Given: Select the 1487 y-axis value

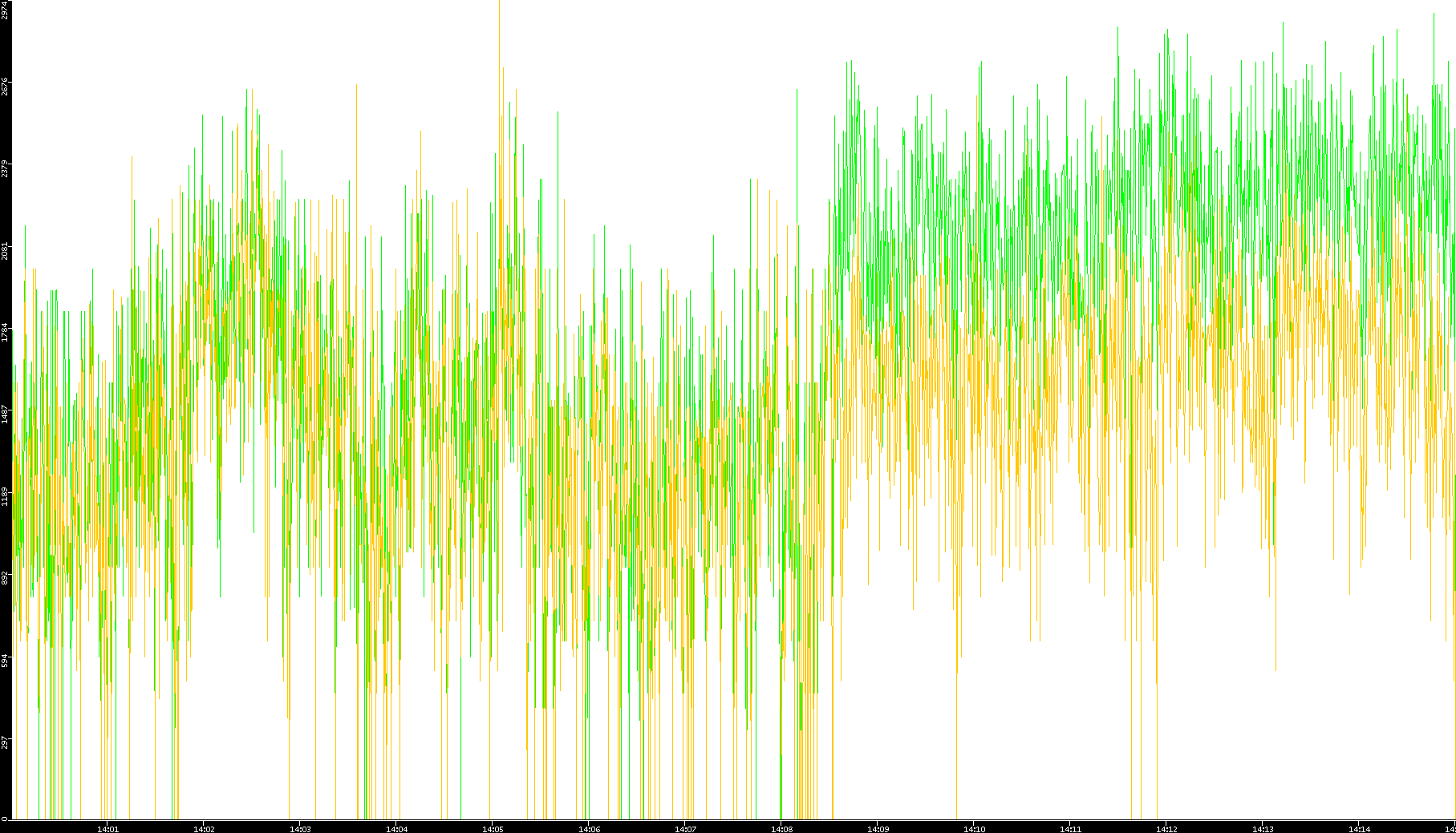Looking at the screenshot, I should (5, 414).
